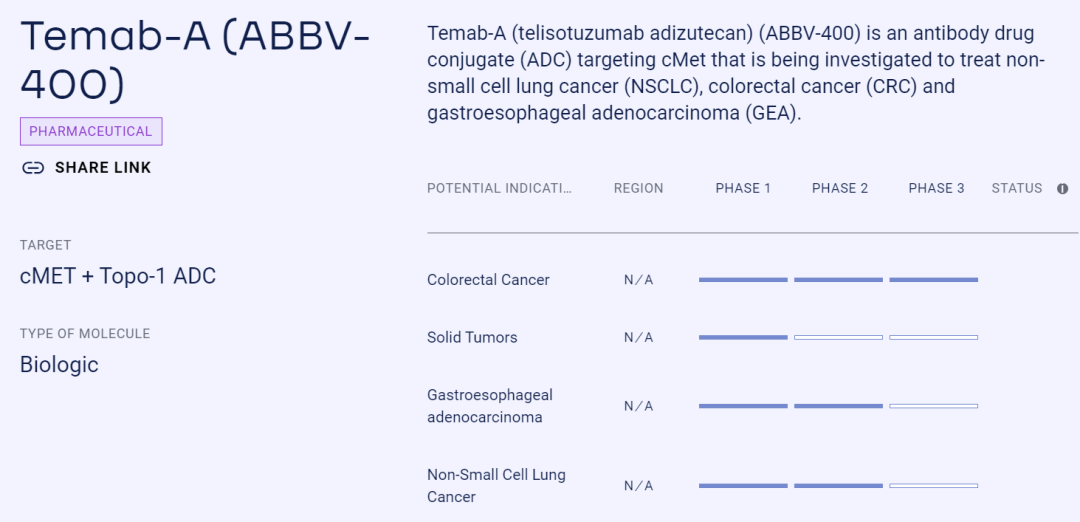Click the cMET + Topo-1 ADC target value

118,276
